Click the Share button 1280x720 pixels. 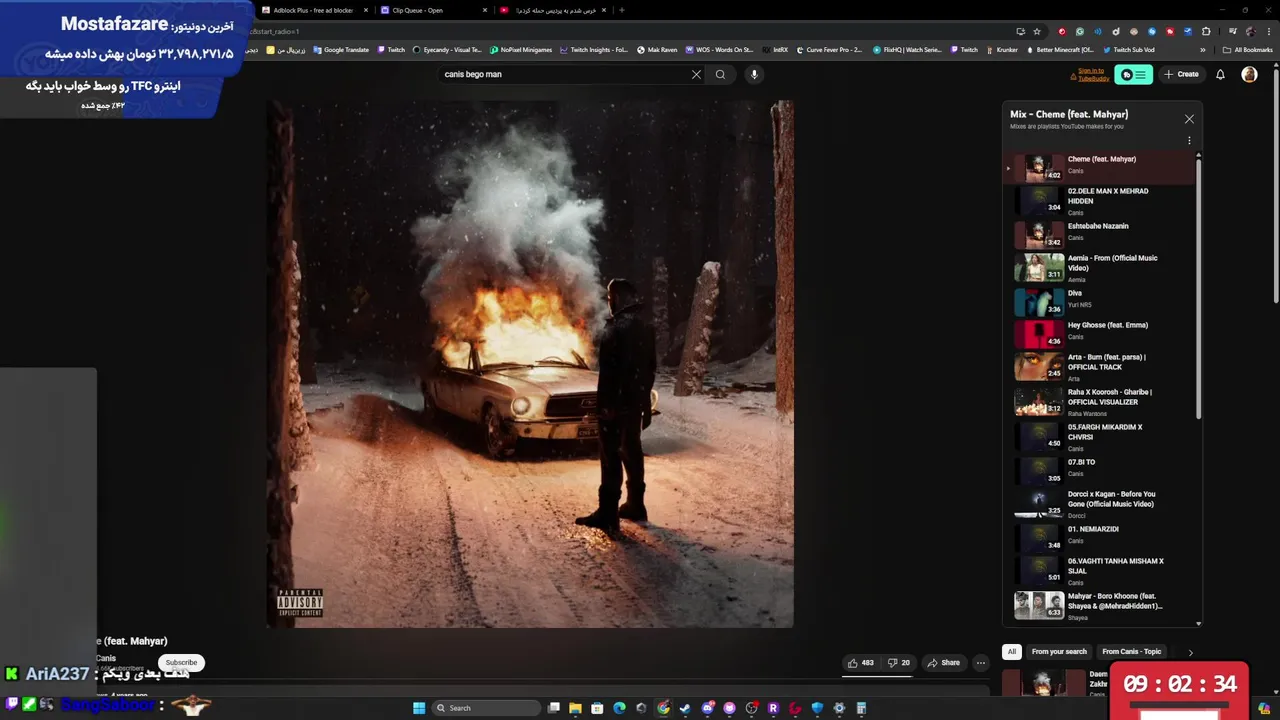click(943, 662)
